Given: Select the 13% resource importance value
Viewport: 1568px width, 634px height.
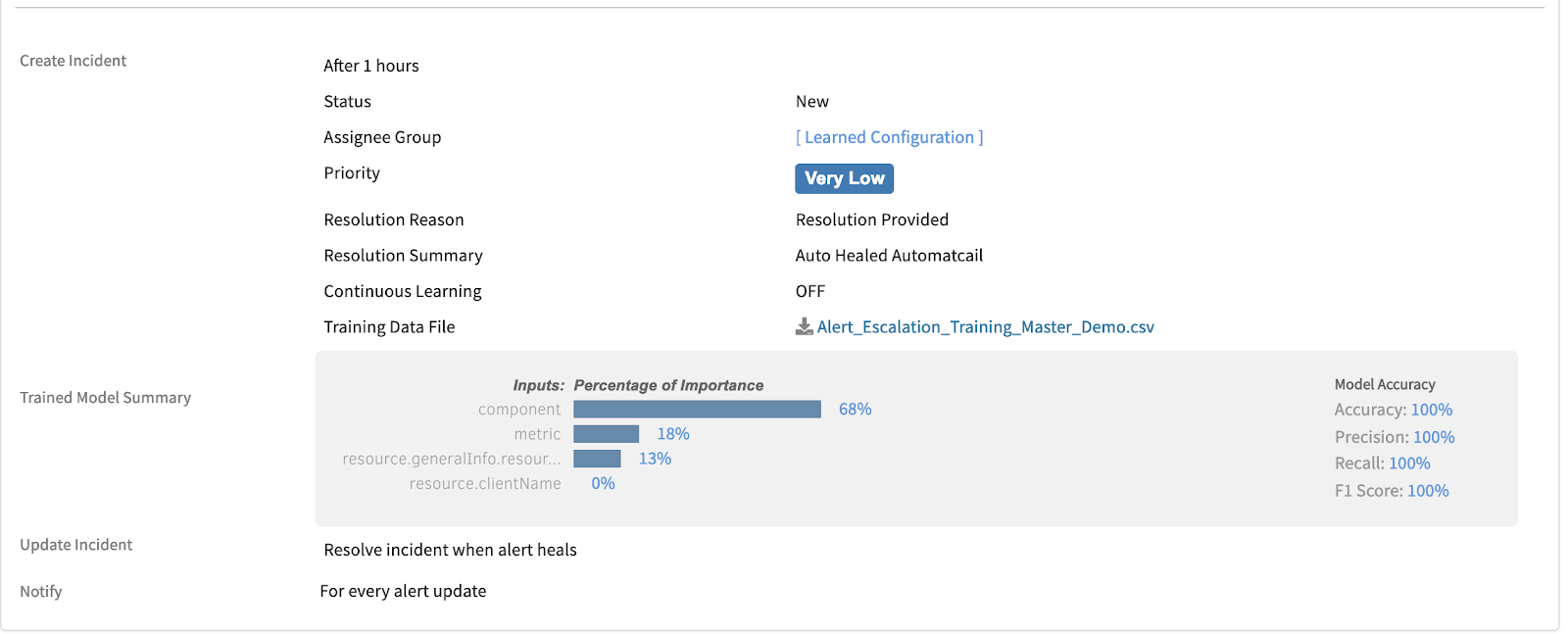Looking at the screenshot, I should (x=655, y=459).
